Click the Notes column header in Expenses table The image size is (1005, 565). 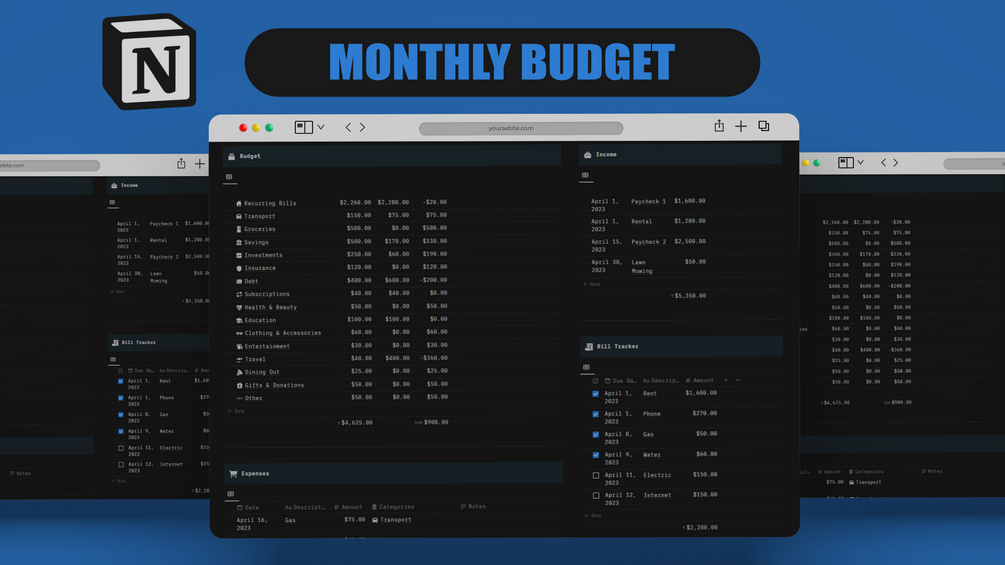473,507
